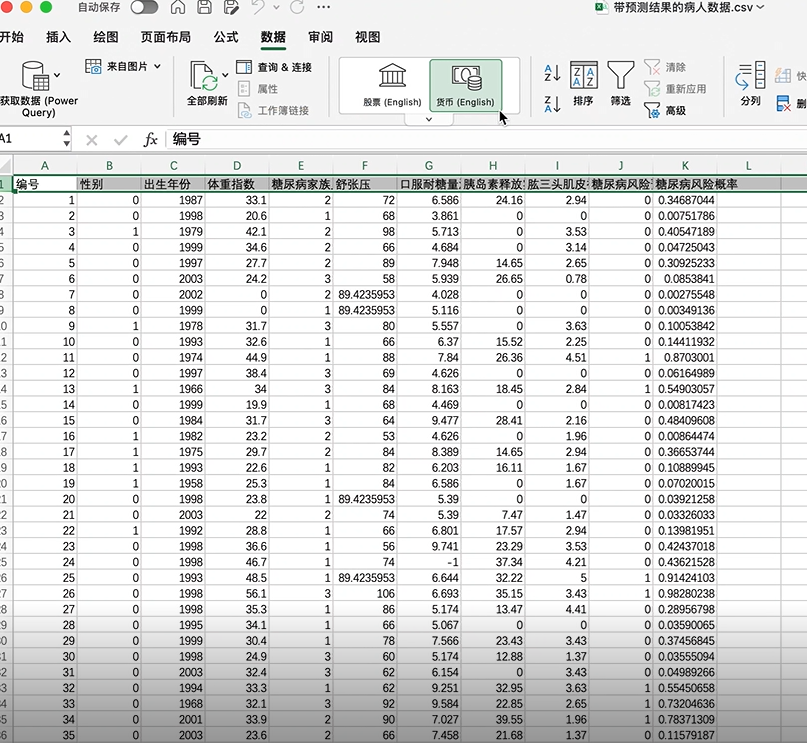Image resolution: width=807 pixels, height=743 pixels.
Task: Click the 获取数据 (Power Query) icon
Action: coord(36,76)
